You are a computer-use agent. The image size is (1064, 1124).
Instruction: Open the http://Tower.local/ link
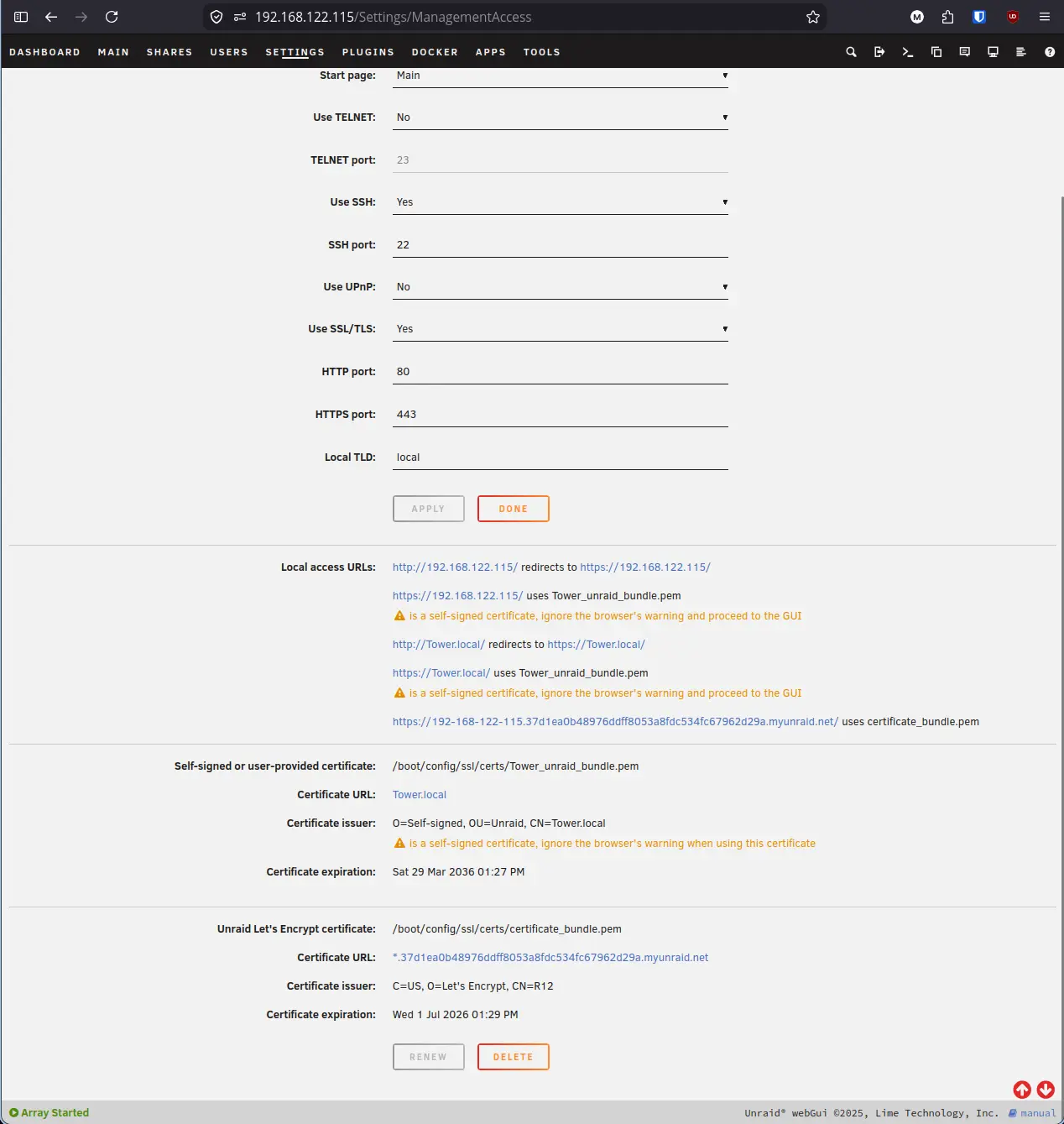point(439,645)
